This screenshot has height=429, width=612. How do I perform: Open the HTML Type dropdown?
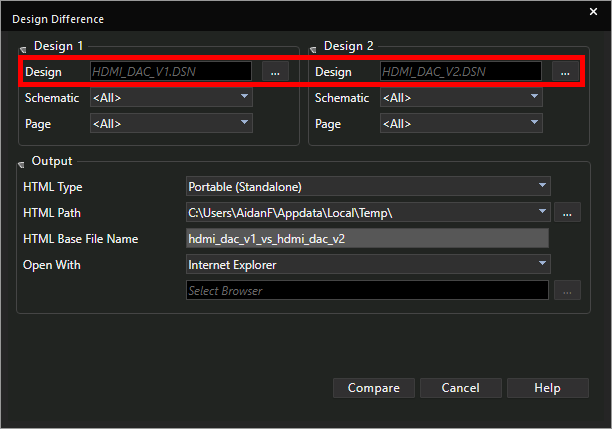point(542,186)
